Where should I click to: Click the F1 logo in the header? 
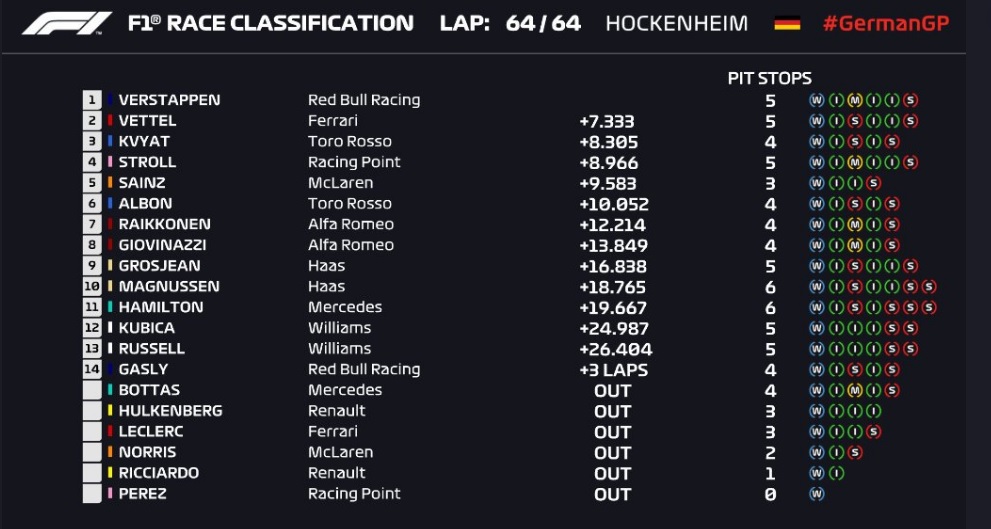[x=66, y=23]
